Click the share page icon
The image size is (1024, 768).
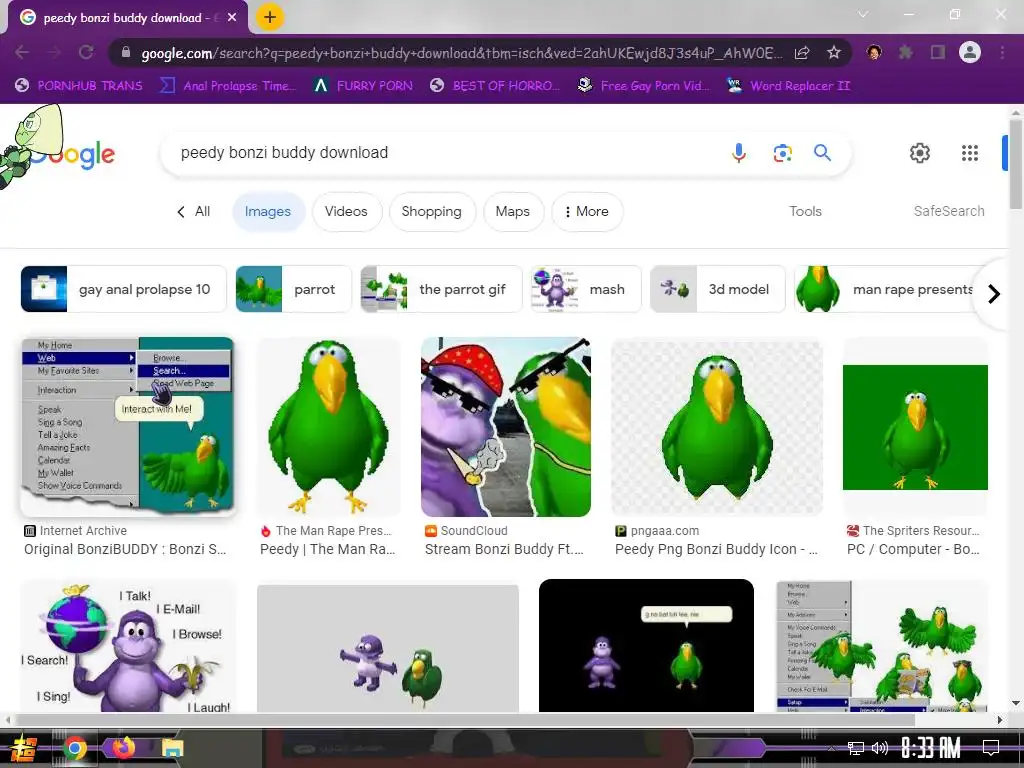[802, 53]
